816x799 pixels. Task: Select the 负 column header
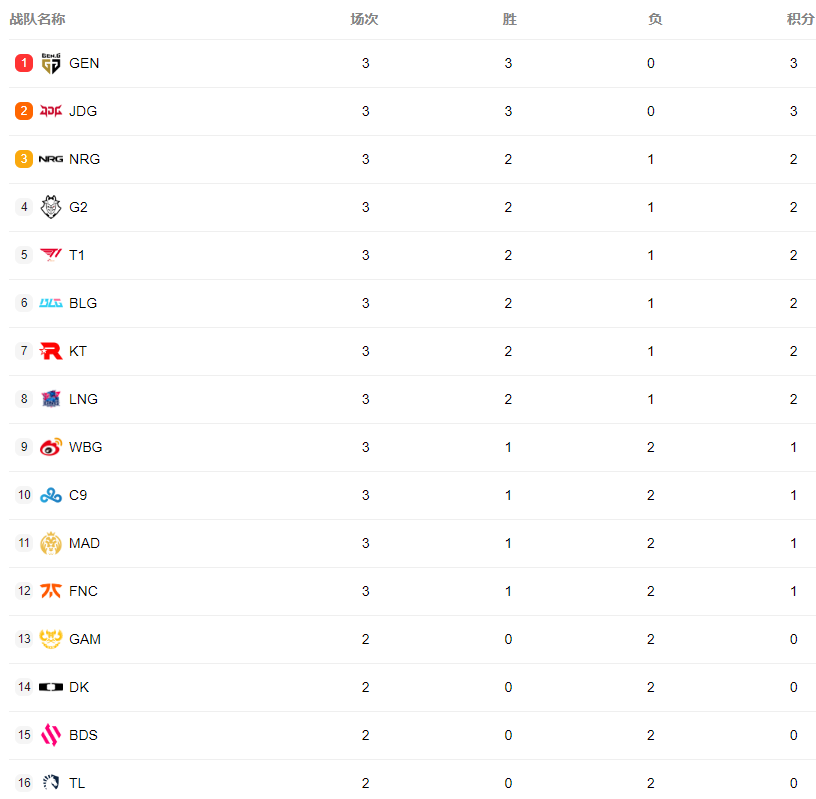click(655, 19)
